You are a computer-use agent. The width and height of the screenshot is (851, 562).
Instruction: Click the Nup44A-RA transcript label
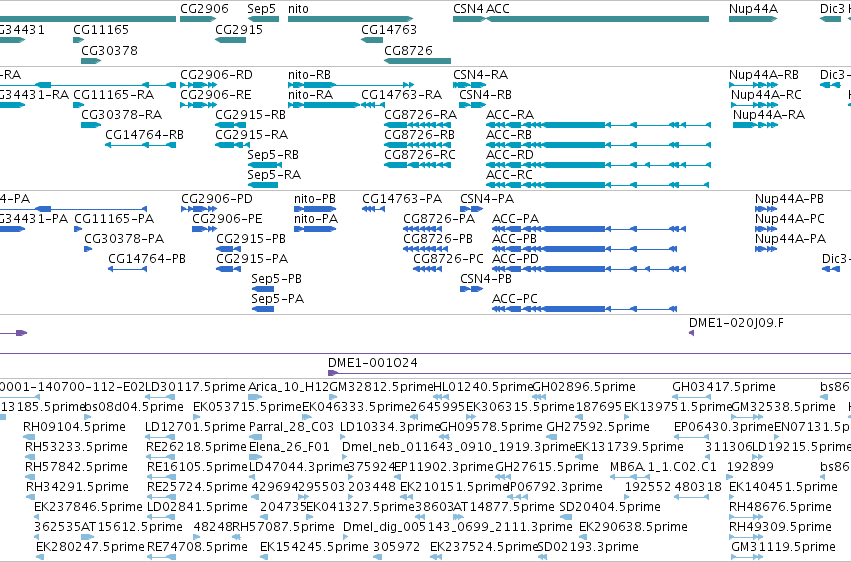point(769,114)
